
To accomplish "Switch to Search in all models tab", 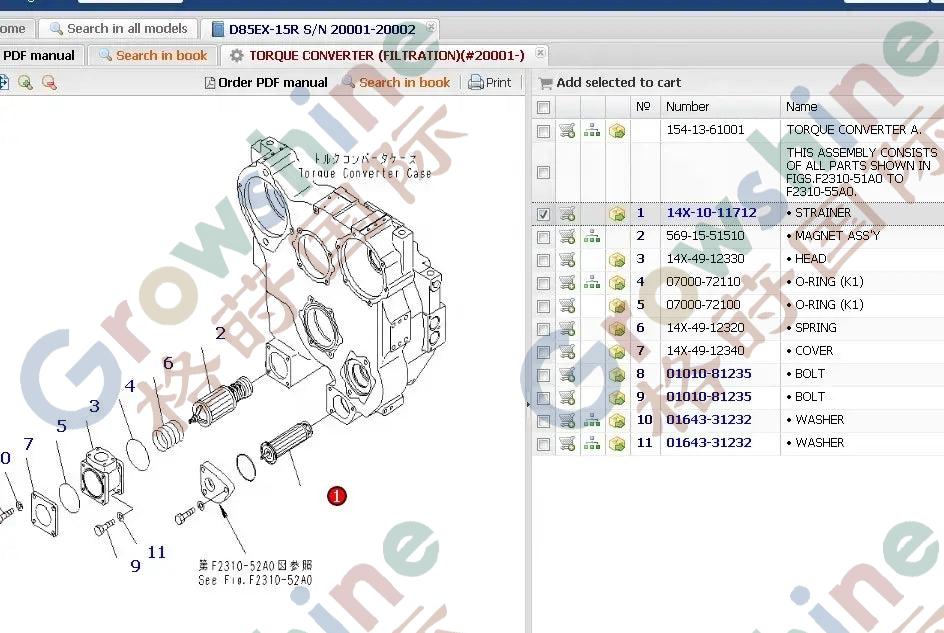I will tap(119, 28).
